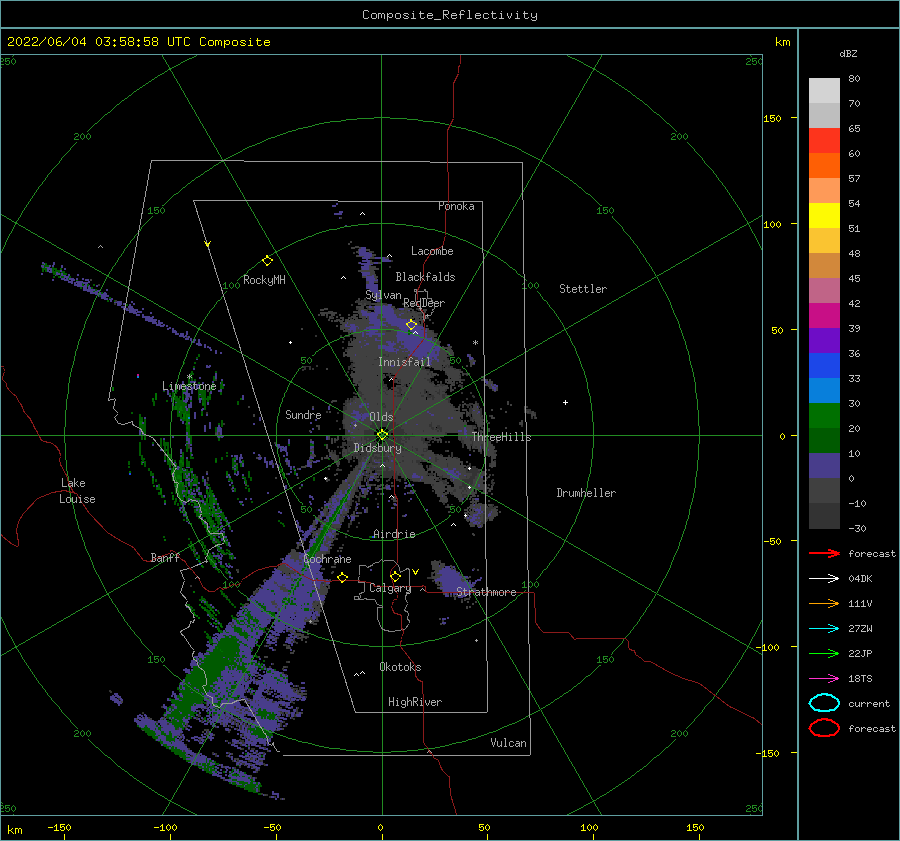
Task: Click the Cochrane town label
Action: (327, 559)
